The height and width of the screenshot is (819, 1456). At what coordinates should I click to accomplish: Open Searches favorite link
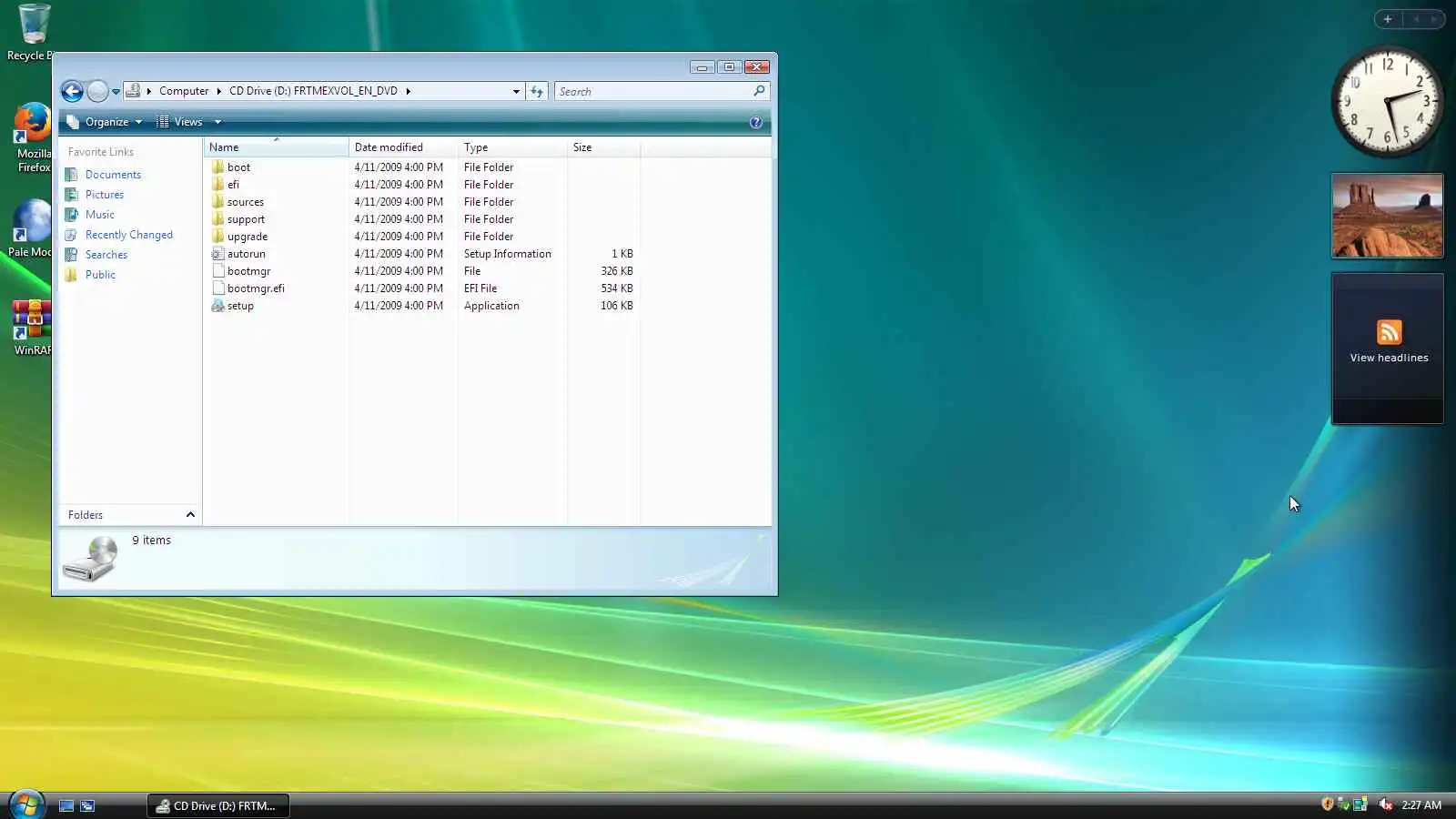click(x=106, y=255)
